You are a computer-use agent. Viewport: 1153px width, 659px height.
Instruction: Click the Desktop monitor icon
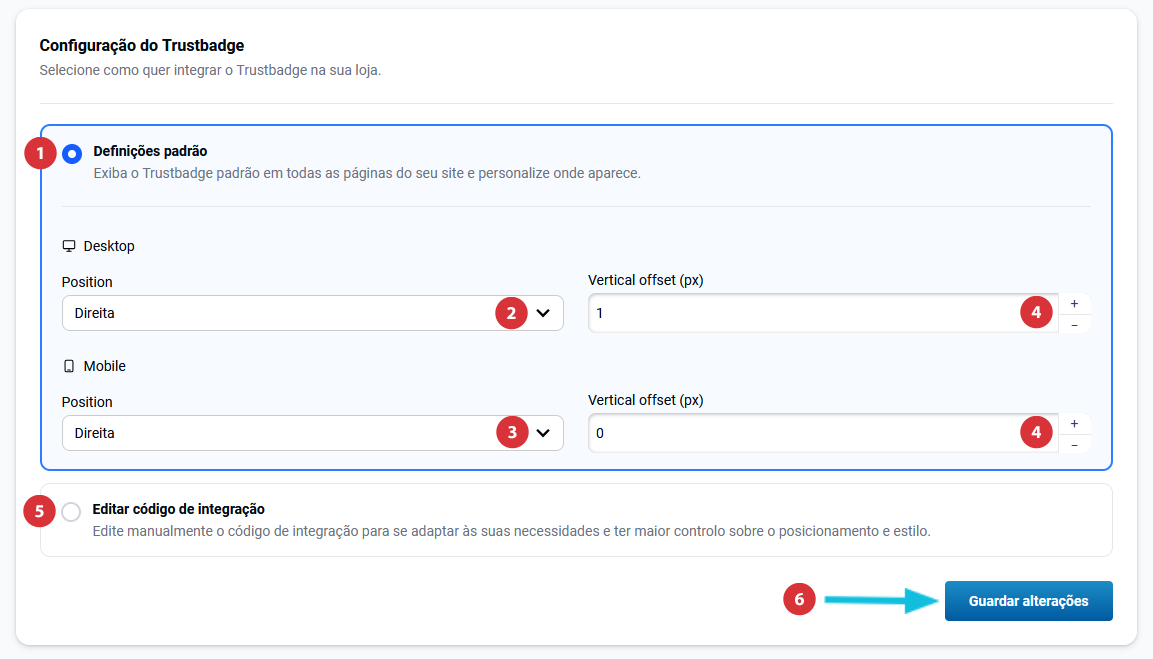point(69,246)
